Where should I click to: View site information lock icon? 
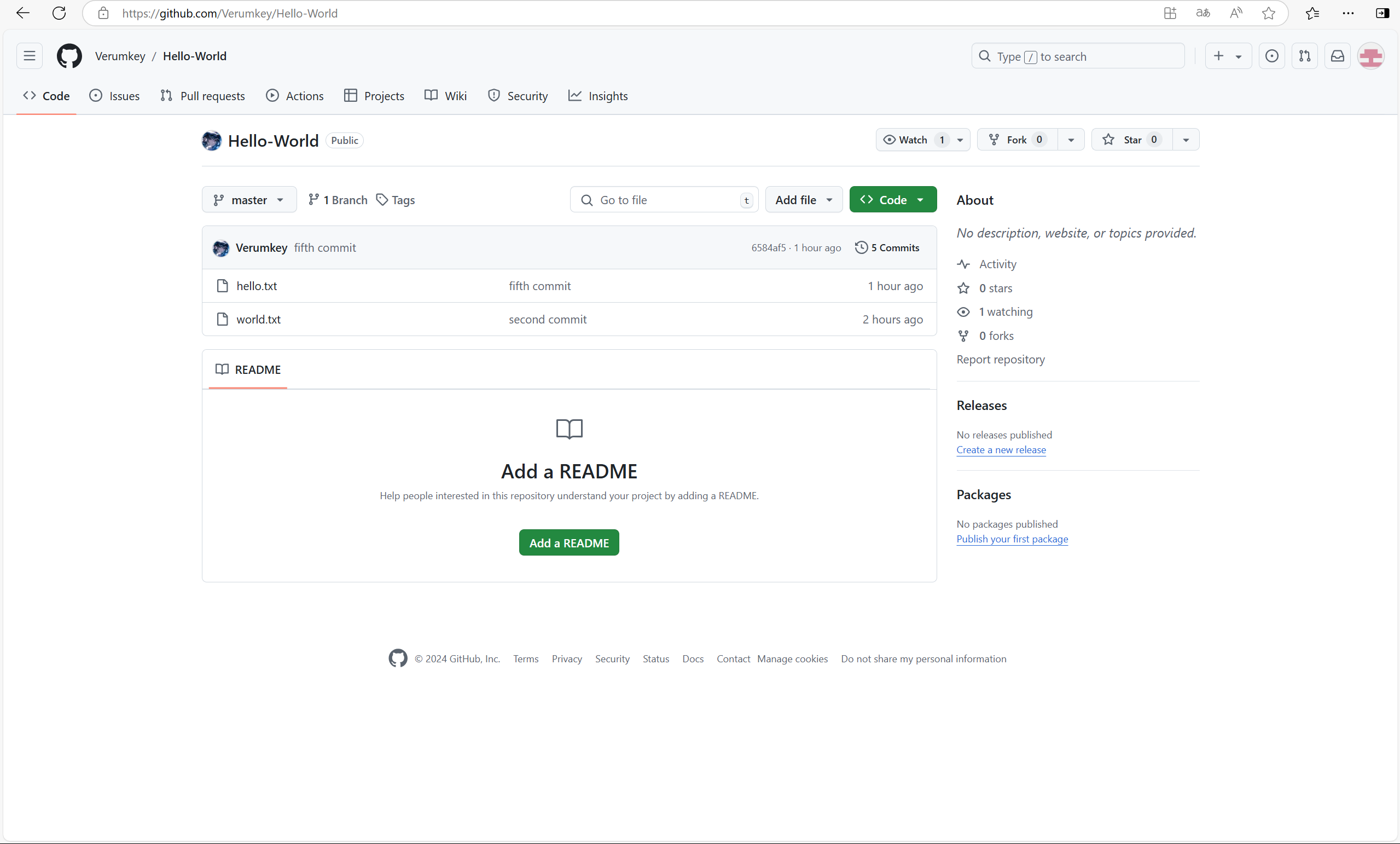[103, 13]
